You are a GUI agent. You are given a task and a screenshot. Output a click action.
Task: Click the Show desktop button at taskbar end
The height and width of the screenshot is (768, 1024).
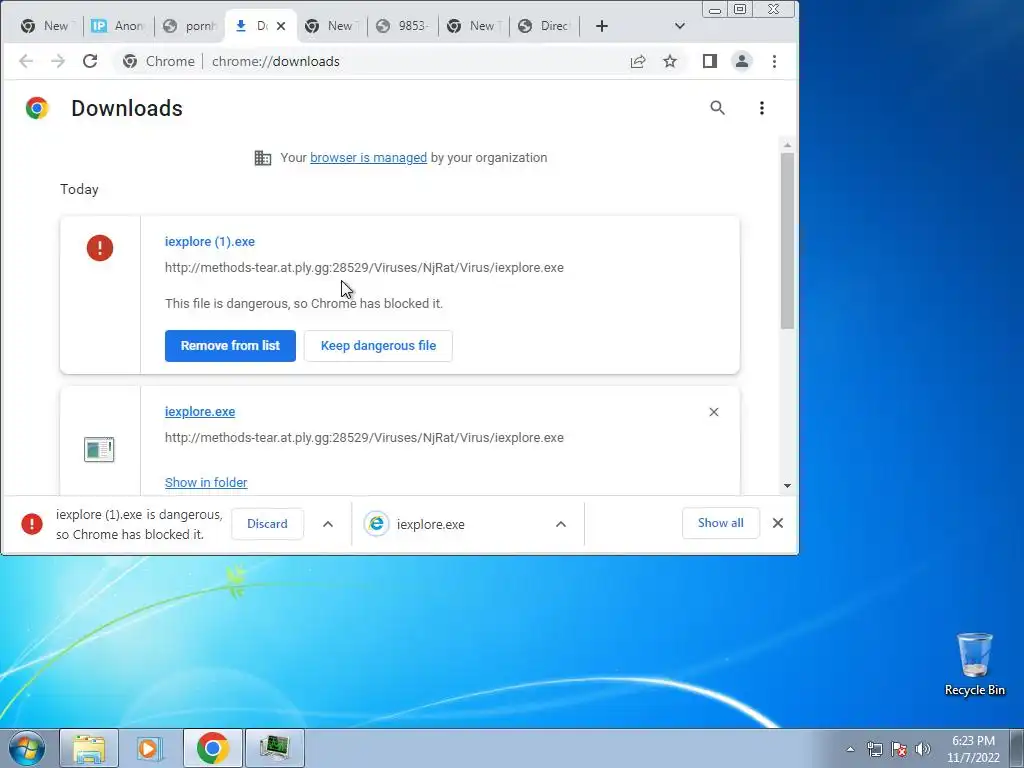point(1017,748)
